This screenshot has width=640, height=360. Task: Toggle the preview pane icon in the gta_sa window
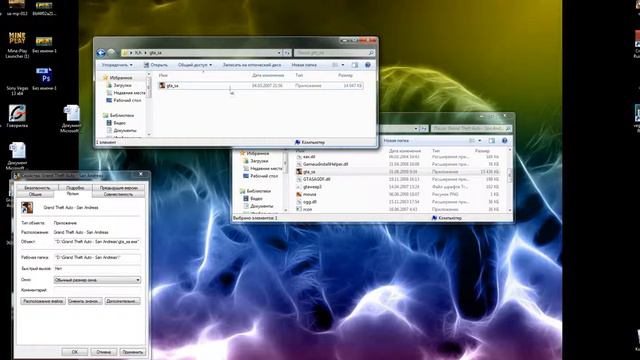355,65
